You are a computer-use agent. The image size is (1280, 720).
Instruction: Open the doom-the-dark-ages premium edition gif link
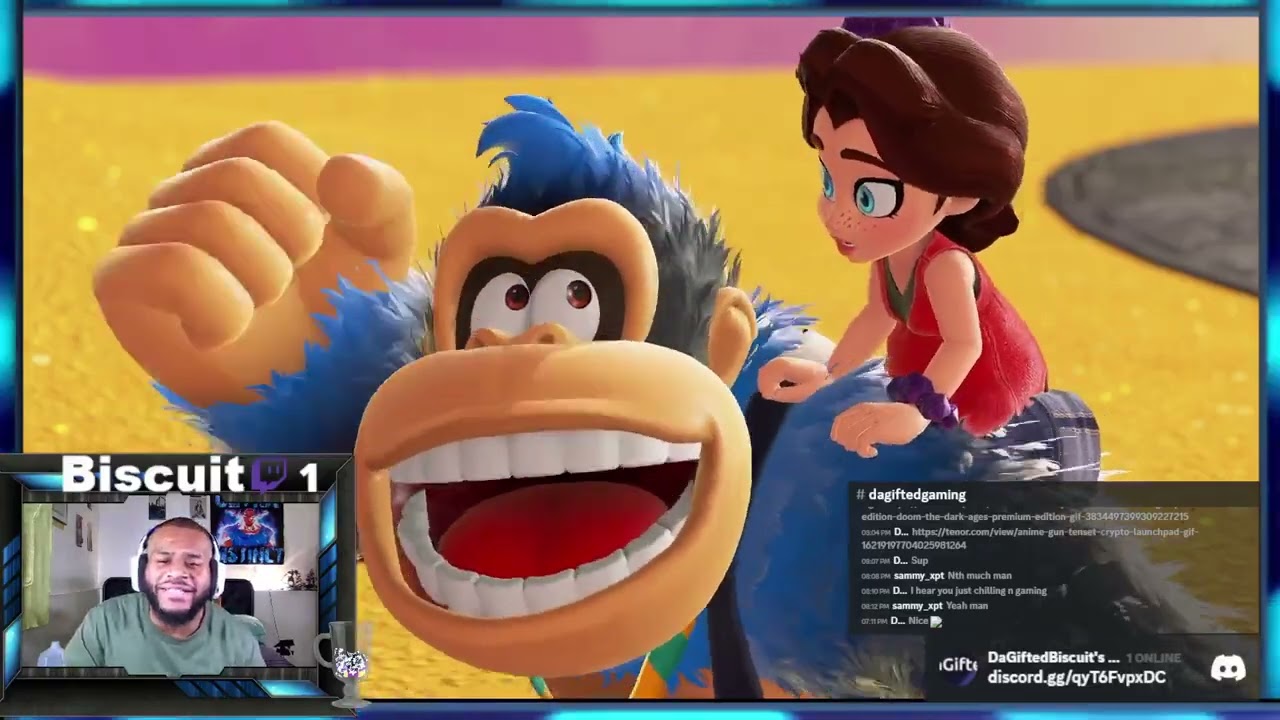point(1025,516)
